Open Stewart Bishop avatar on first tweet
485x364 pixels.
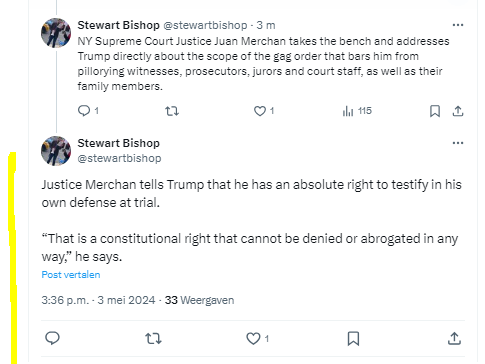click(56, 33)
